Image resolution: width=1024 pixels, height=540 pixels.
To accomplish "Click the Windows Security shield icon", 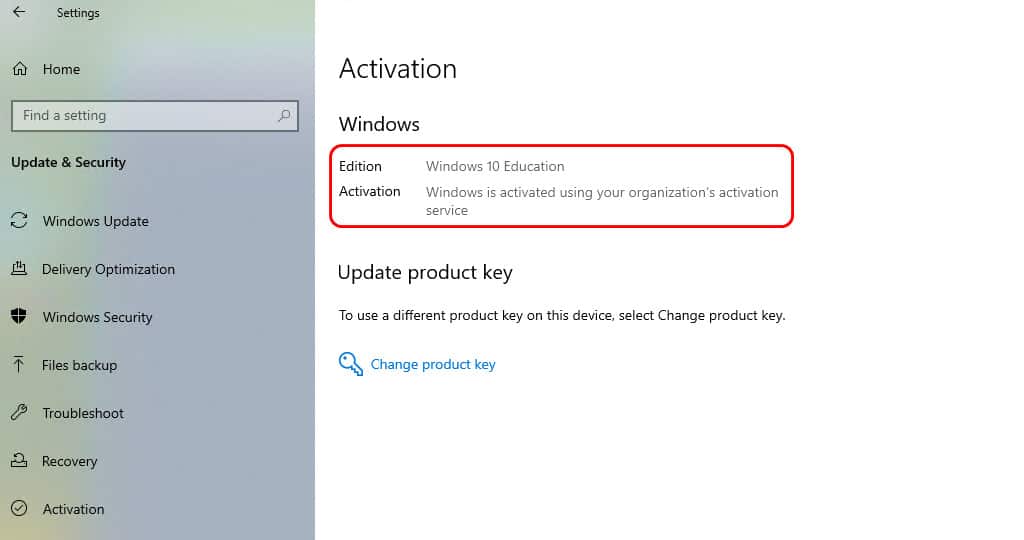I will pyautogui.click(x=20, y=316).
